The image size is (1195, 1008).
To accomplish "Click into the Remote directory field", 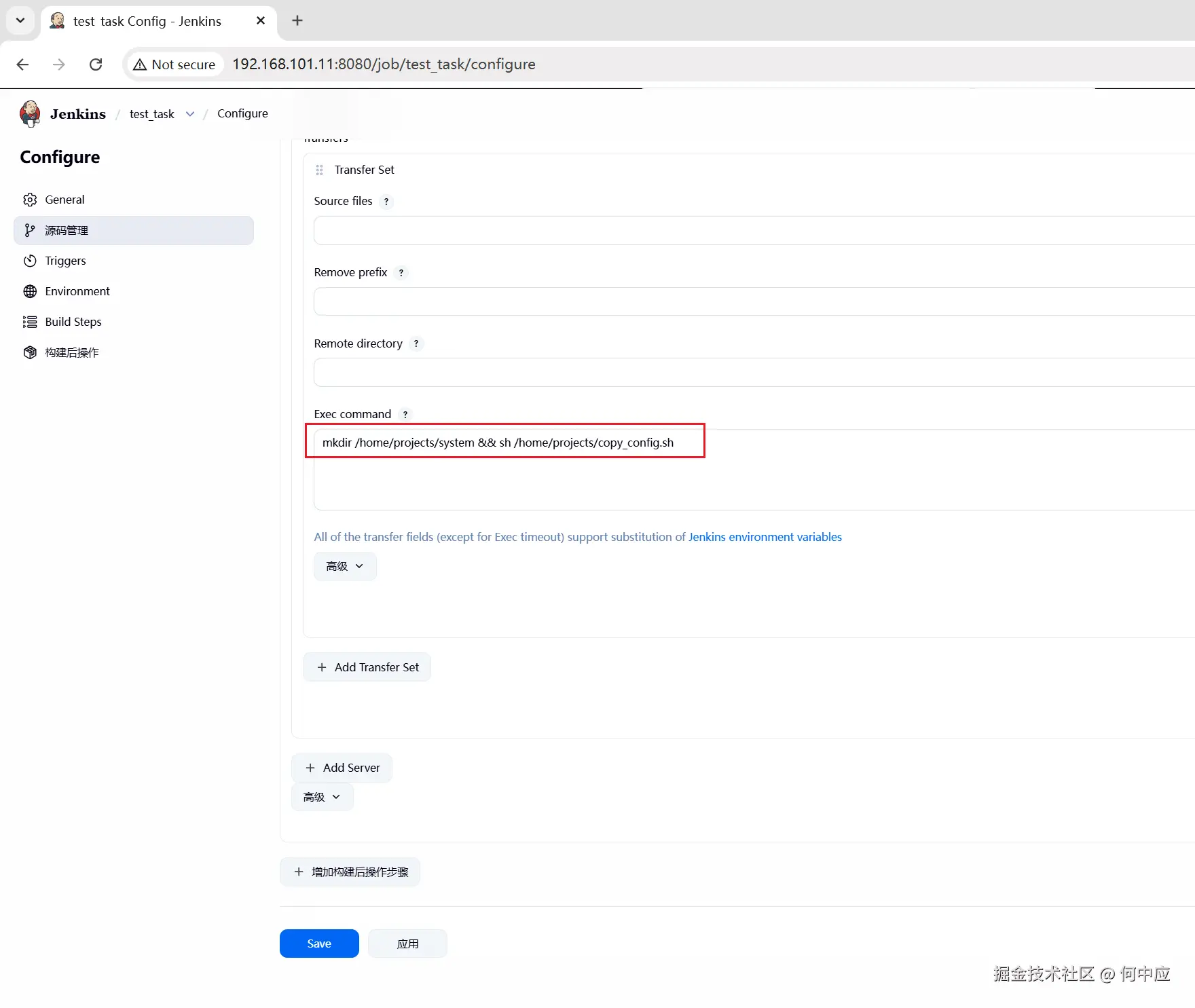I will tap(754, 373).
